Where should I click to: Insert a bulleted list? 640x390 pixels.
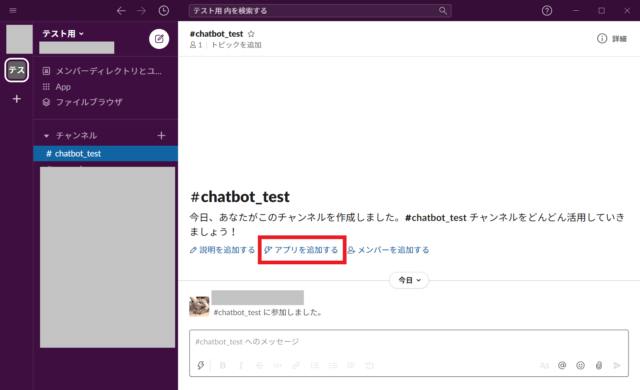pos(333,366)
